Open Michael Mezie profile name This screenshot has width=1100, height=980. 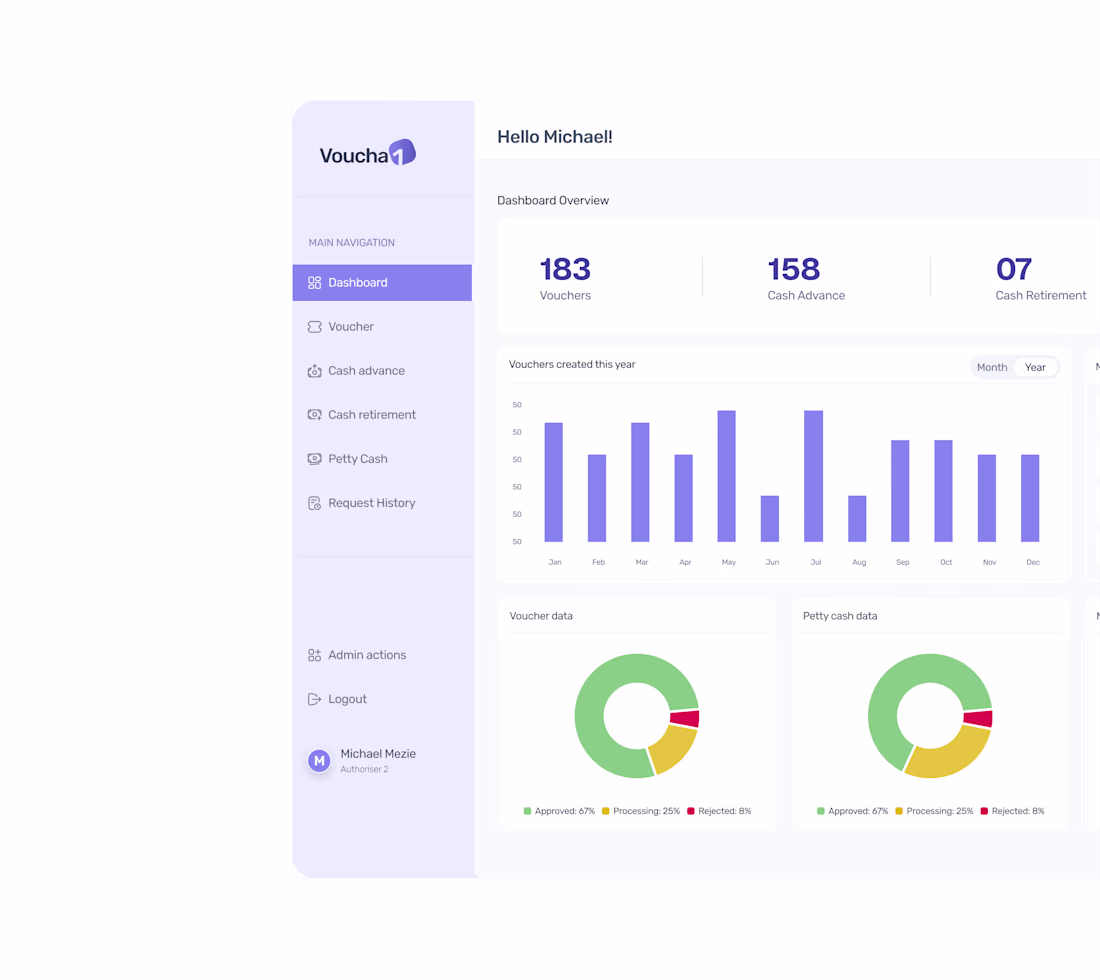(x=378, y=754)
